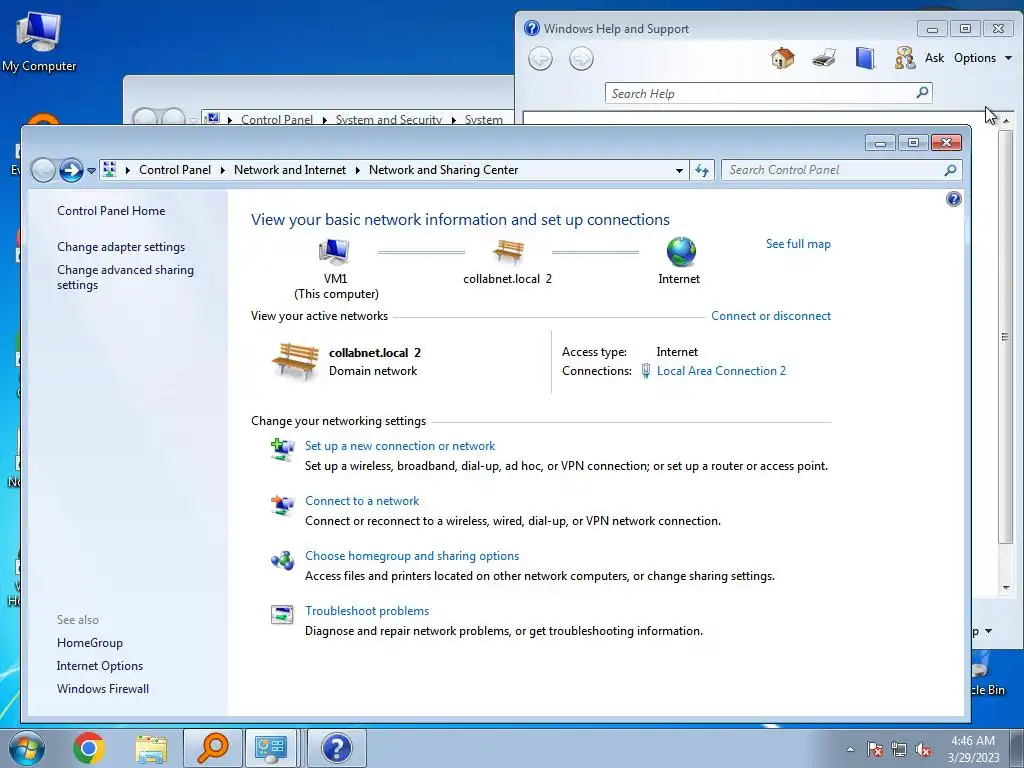This screenshot has width=1024, height=768.
Task: Open Internet Options under See also
Action: coord(99,665)
